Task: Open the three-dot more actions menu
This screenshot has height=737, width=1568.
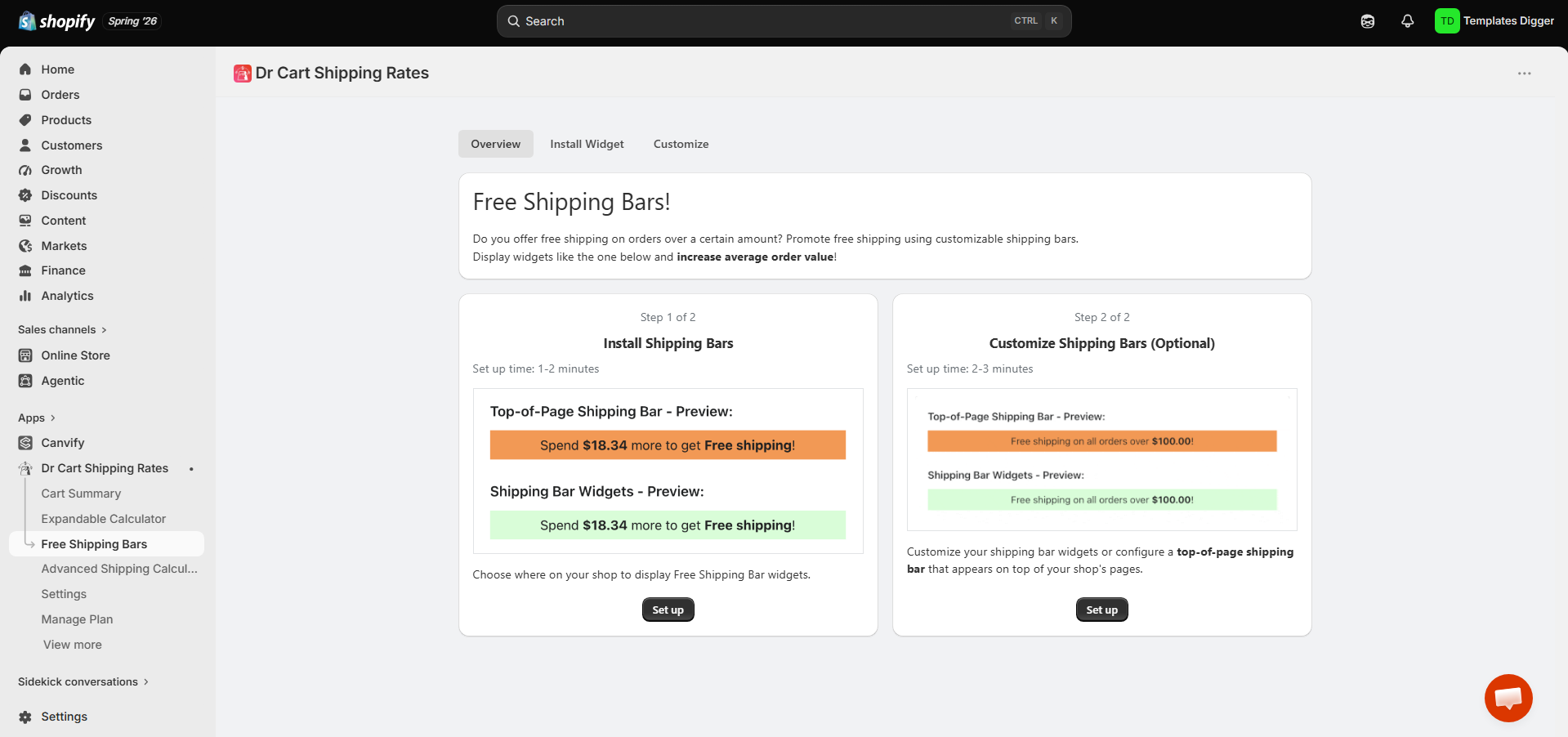Action: point(1525,74)
